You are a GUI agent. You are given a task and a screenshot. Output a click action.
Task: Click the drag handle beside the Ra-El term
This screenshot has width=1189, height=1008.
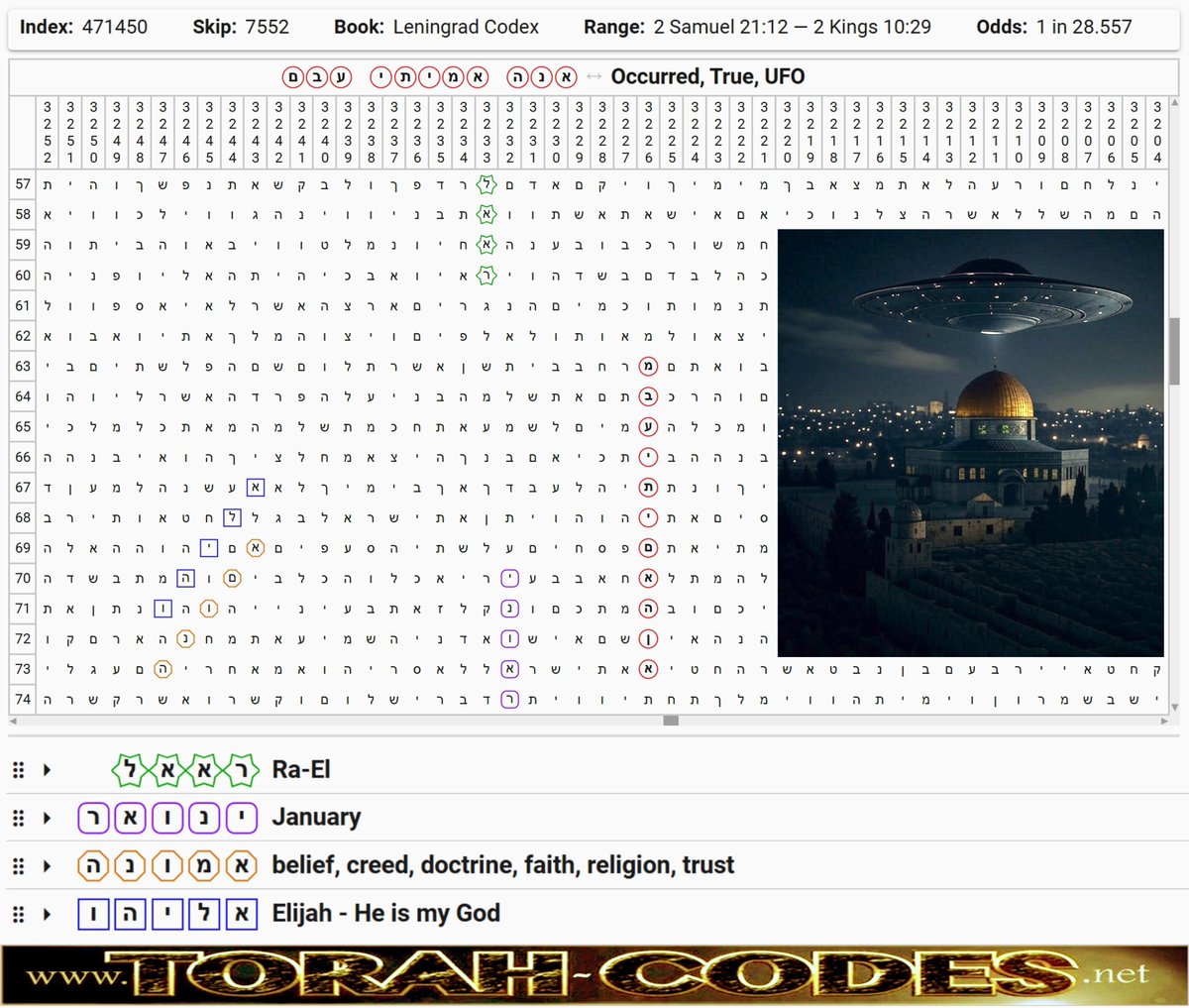tap(19, 769)
